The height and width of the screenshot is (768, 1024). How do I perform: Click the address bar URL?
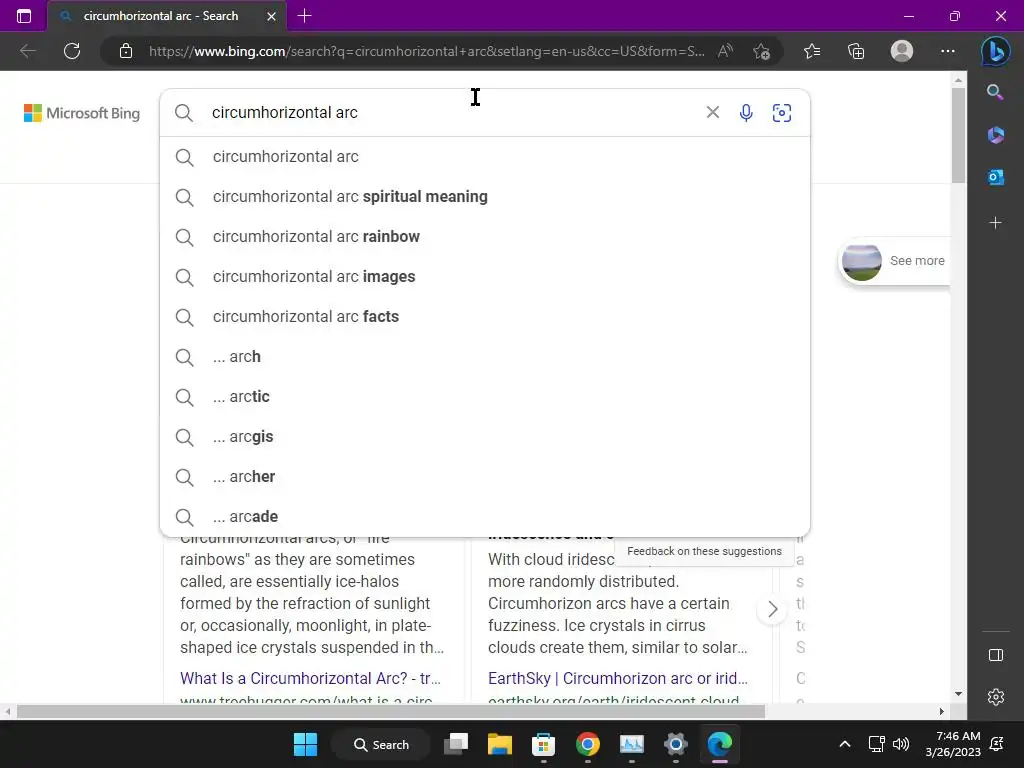[426, 51]
